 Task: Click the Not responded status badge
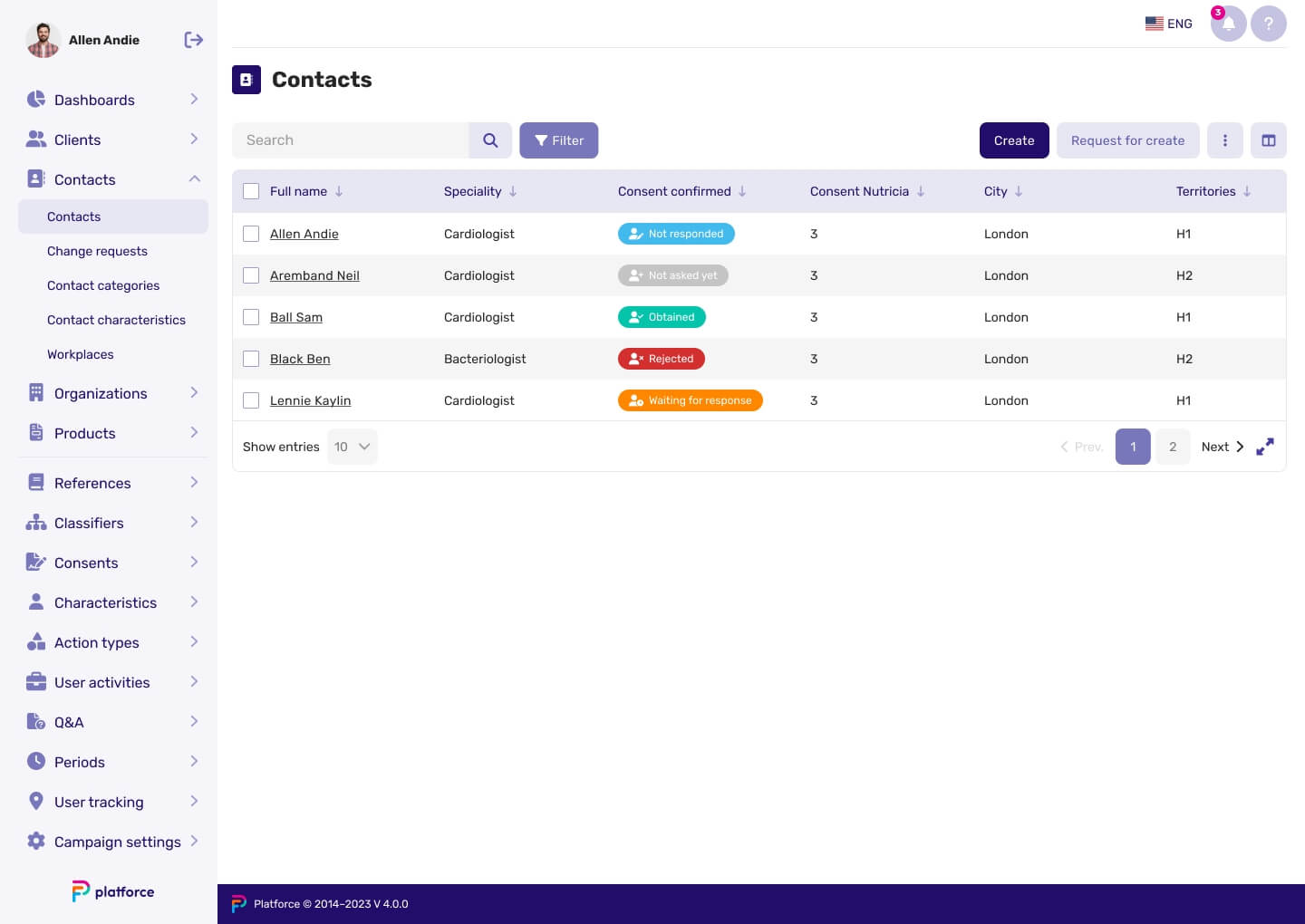click(676, 234)
